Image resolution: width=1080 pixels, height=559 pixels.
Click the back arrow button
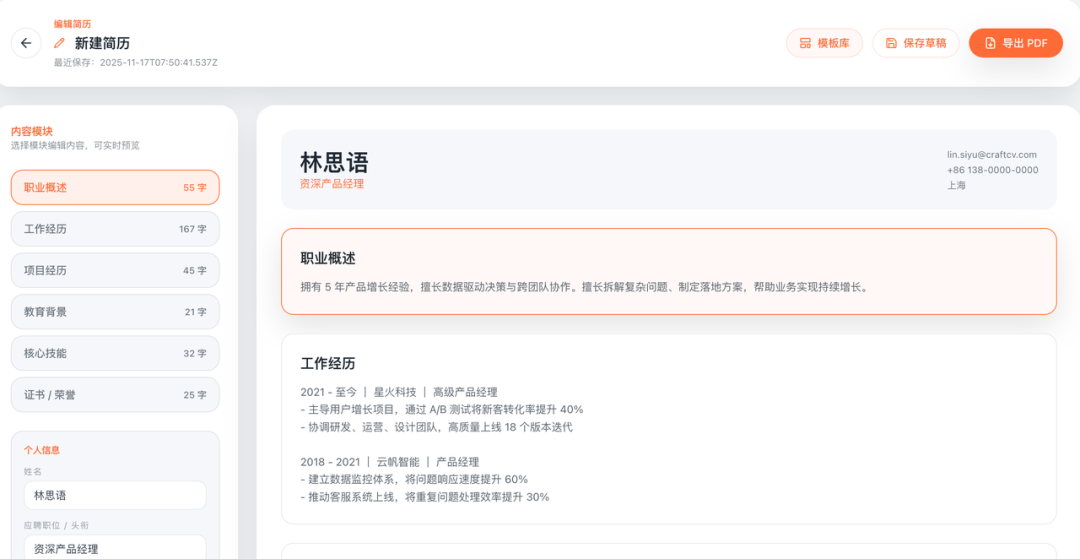point(26,43)
